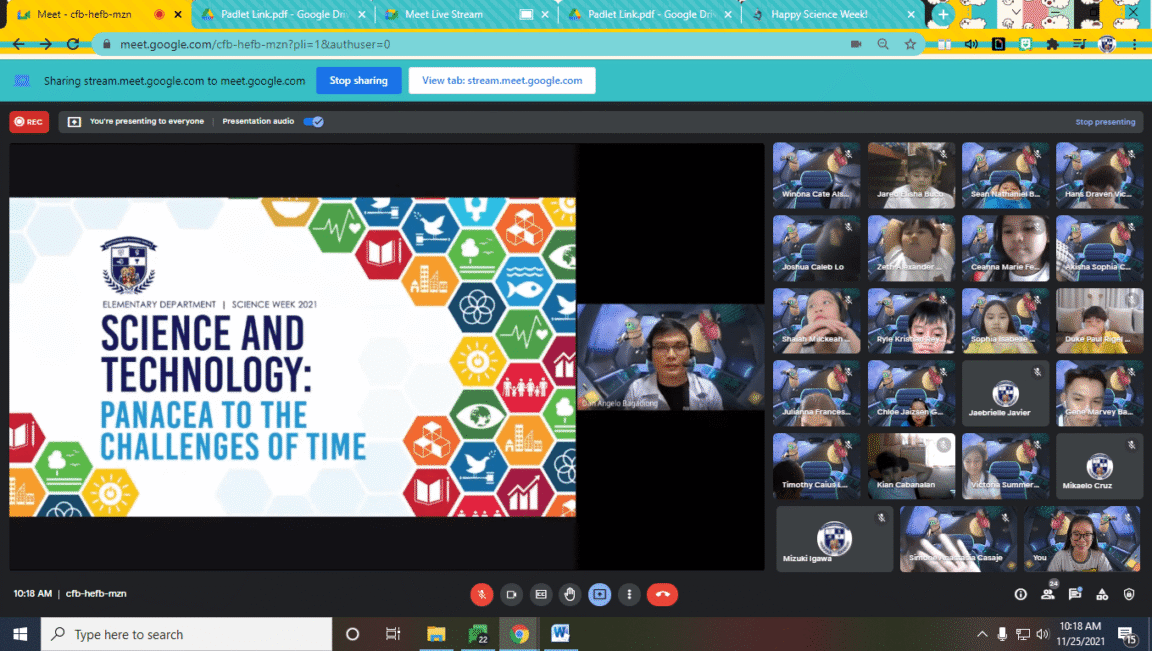Image resolution: width=1152 pixels, height=651 pixels.
Task: Expand hidden icons in the system tray
Action: tap(982, 633)
